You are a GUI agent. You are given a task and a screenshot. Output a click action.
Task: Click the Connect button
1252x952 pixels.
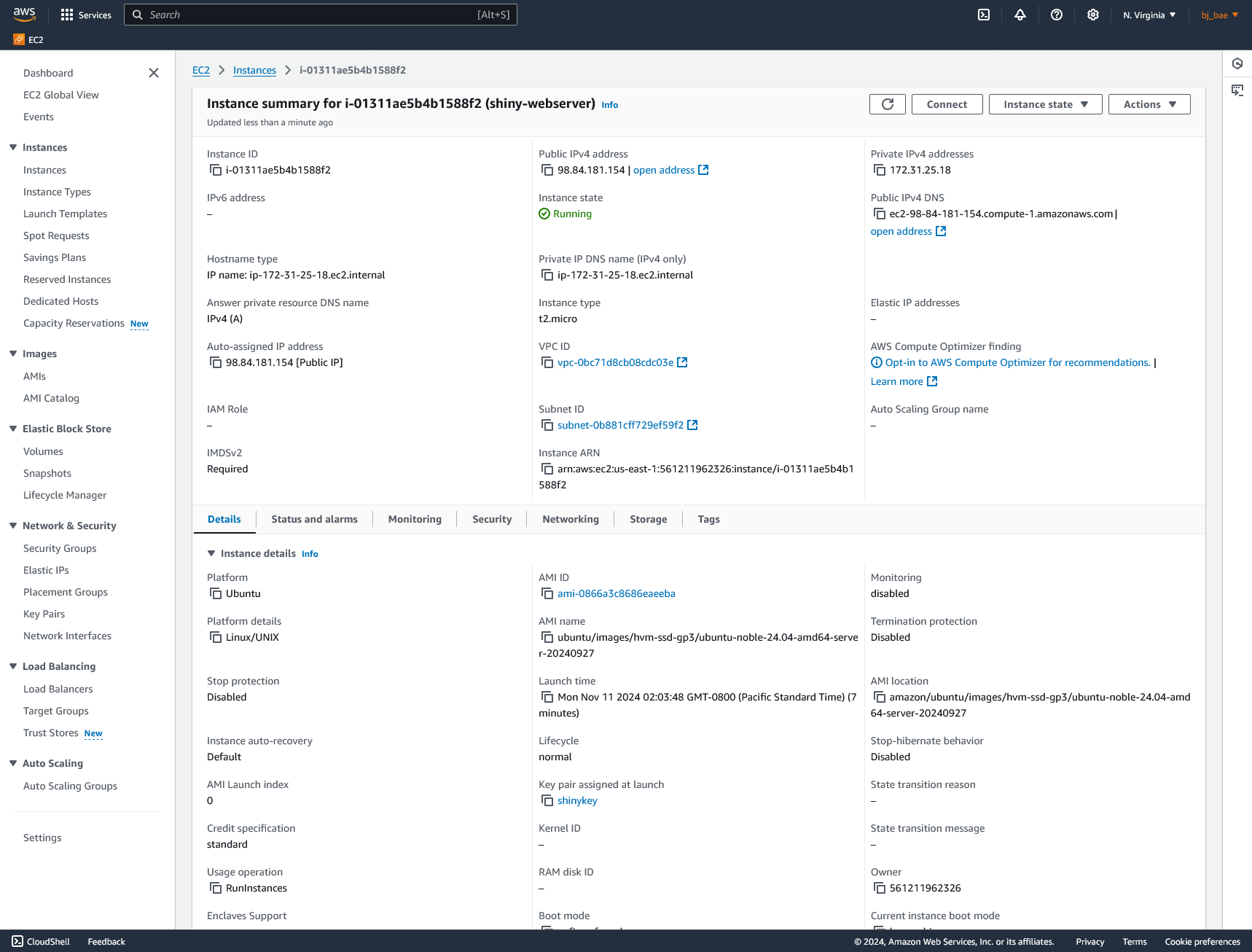[x=947, y=104]
